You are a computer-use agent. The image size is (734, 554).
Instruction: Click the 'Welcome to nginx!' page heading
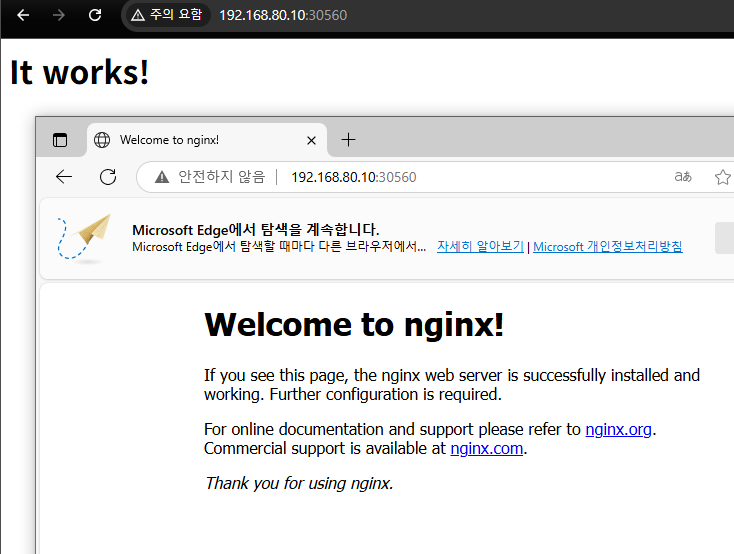[x=354, y=325]
